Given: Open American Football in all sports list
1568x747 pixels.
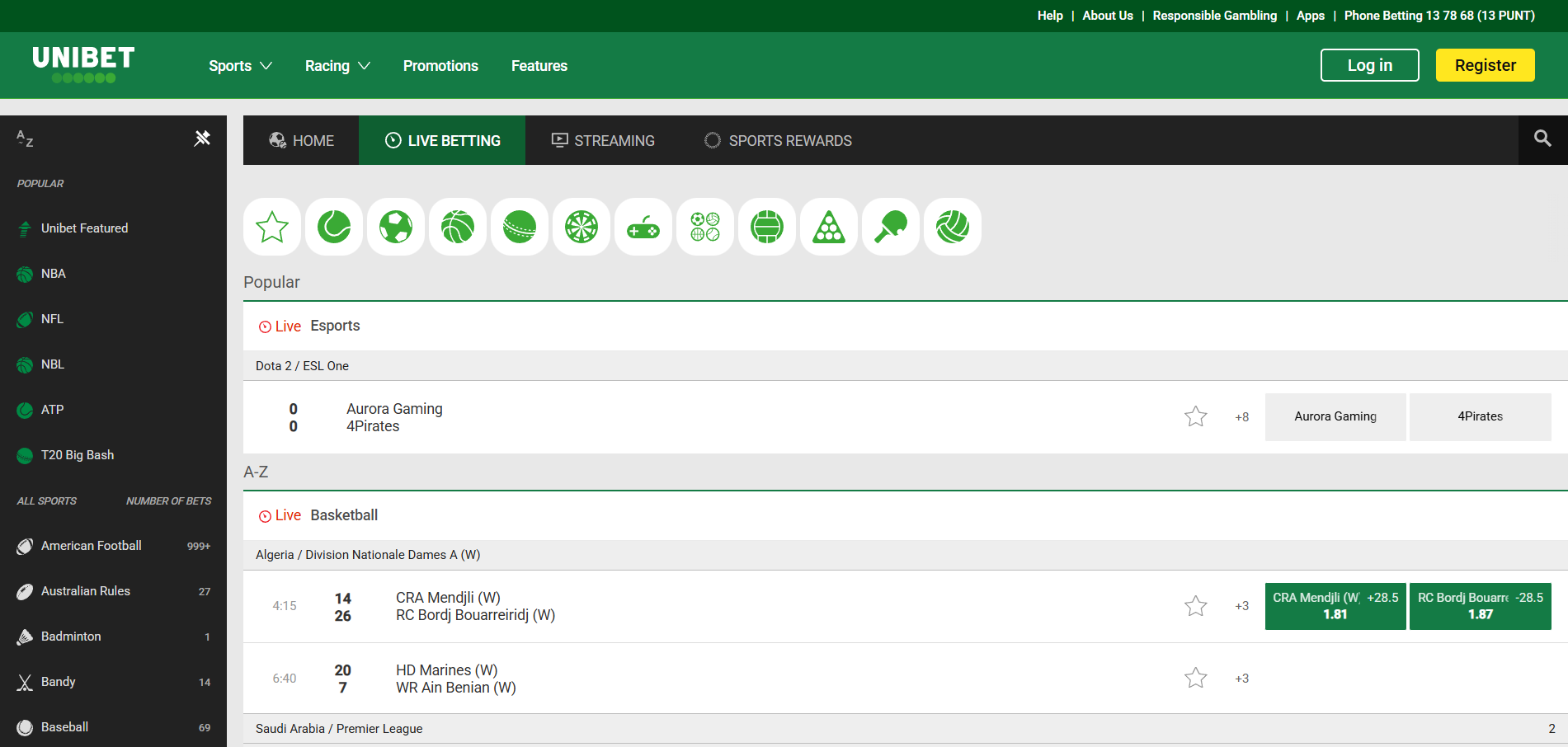Looking at the screenshot, I should click(113, 546).
